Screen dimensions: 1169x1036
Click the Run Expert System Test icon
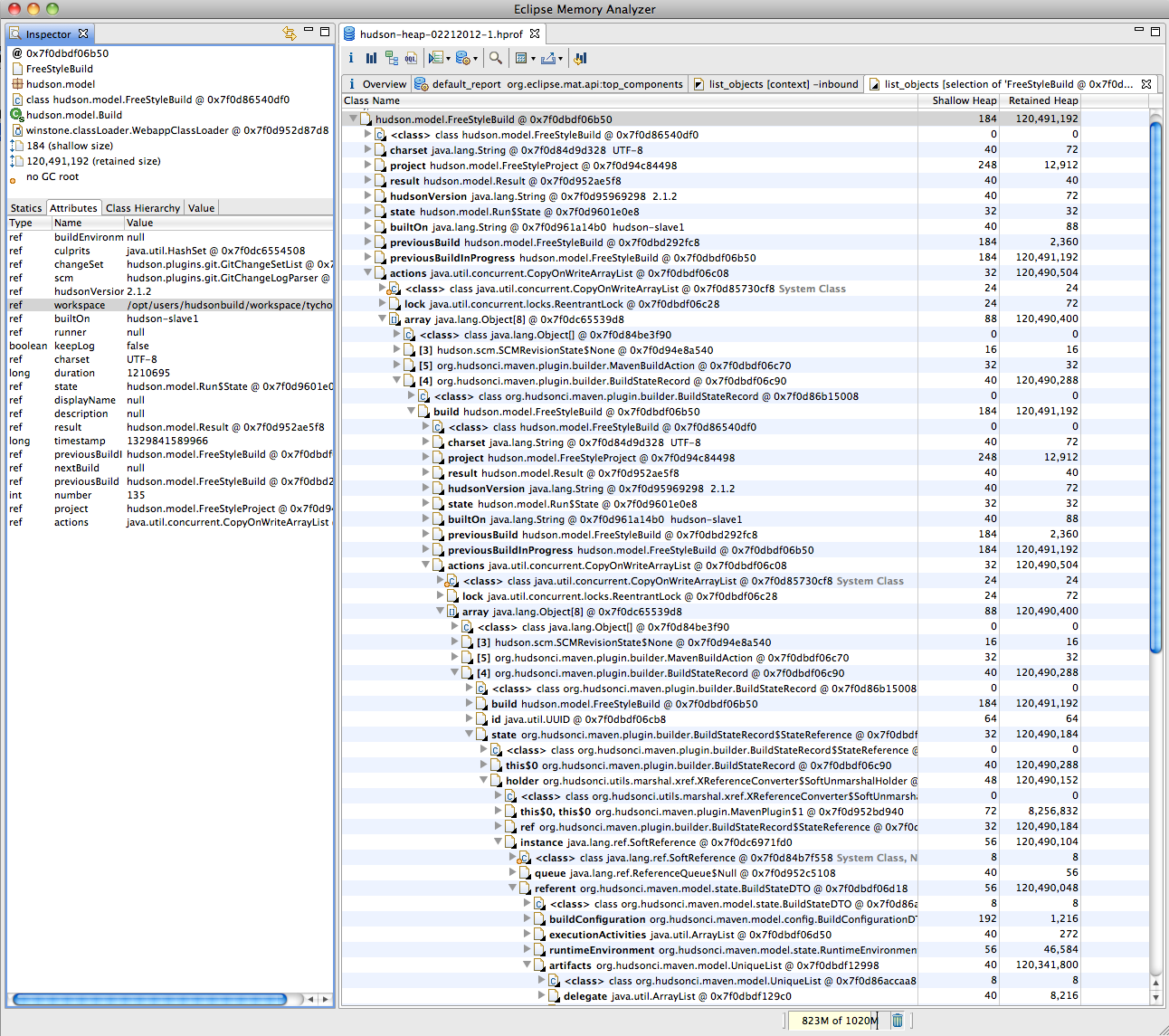click(x=435, y=58)
